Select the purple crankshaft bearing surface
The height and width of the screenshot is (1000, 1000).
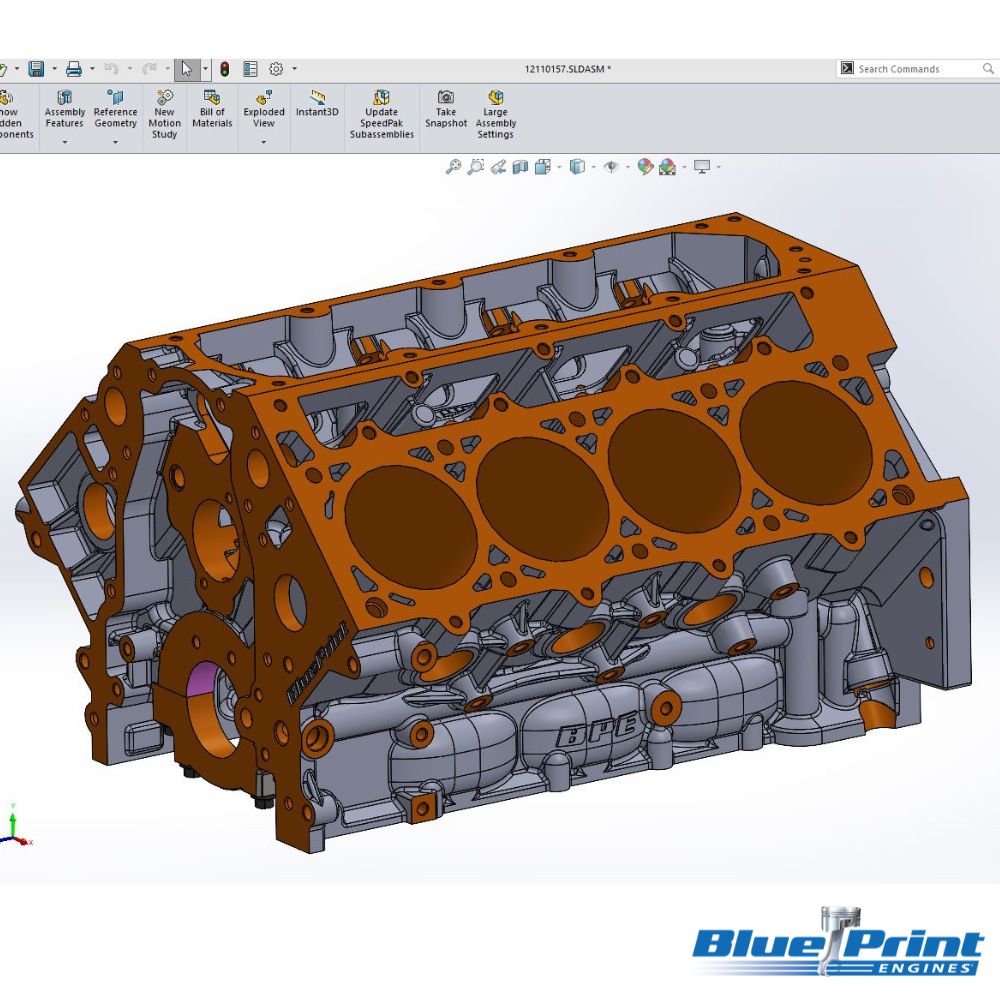(205, 679)
